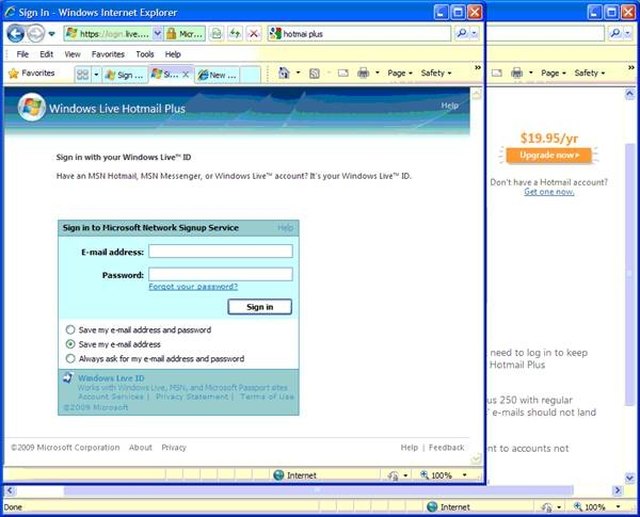
Task: Click the security lock Microsoft certificate badge
Action: [x=184, y=34]
